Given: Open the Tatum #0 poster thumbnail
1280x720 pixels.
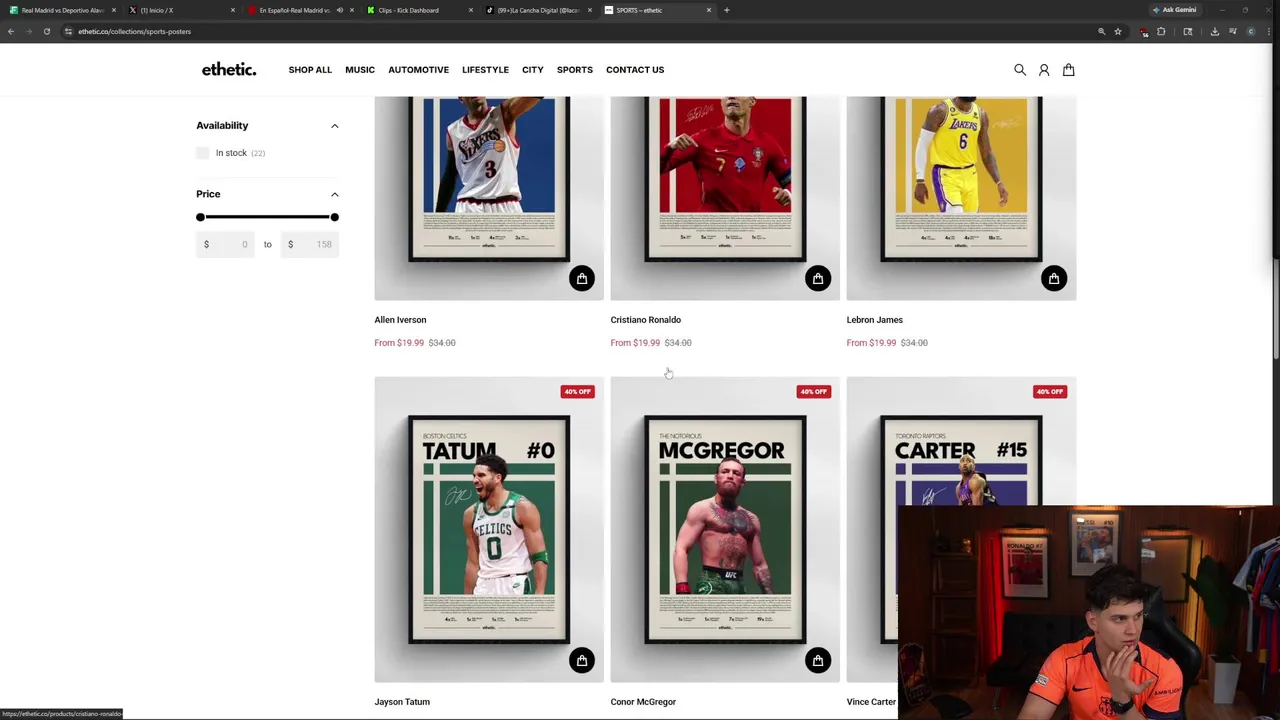Looking at the screenshot, I should click(x=489, y=530).
